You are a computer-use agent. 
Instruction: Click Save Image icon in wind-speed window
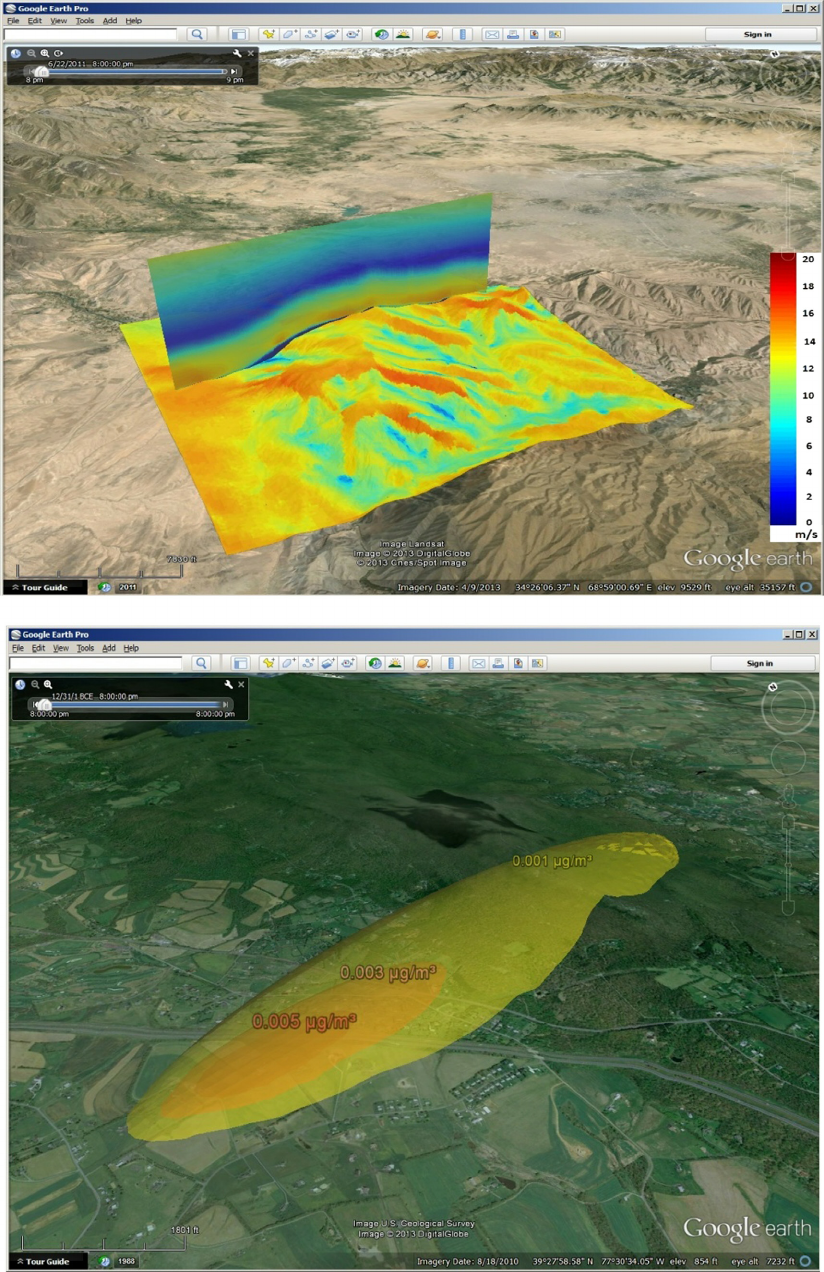534,34
